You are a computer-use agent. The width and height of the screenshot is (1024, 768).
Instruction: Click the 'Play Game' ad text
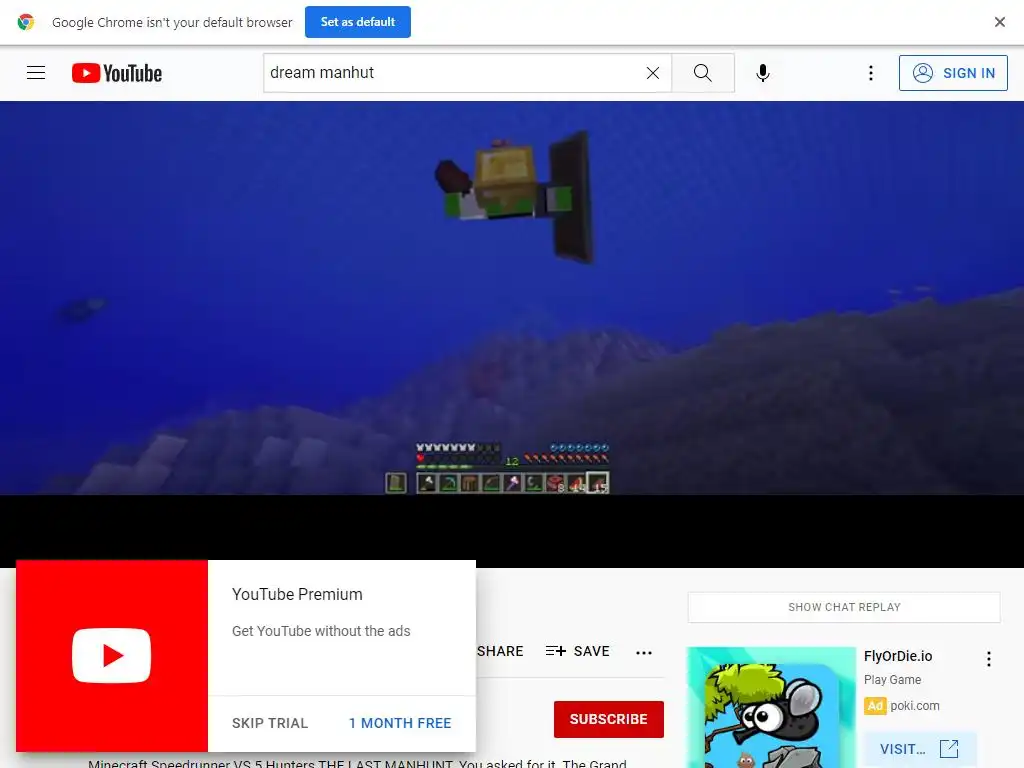coord(892,680)
